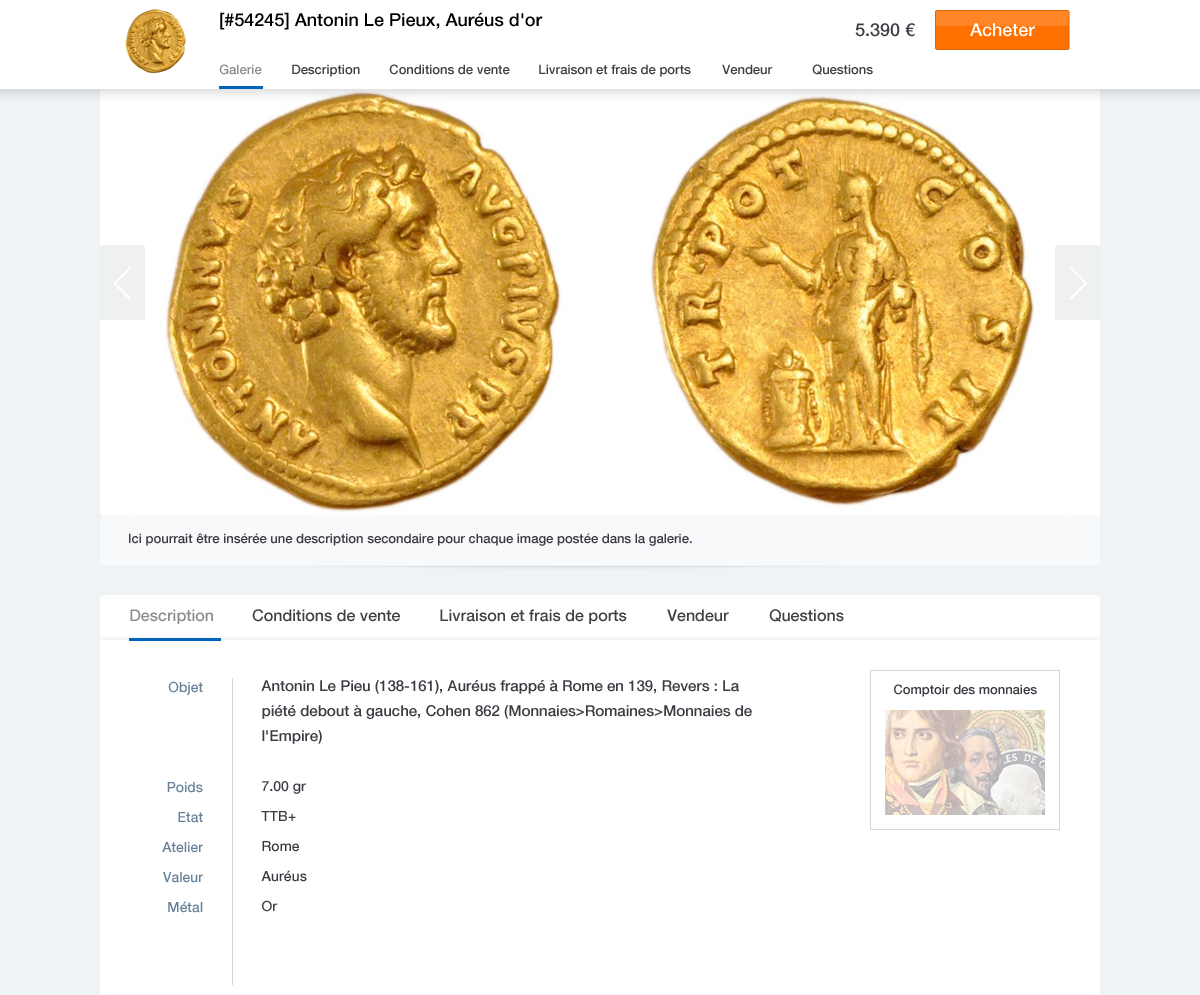Switch to the lower Description tab
Screen dimensions: 1200x995
click(x=172, y=616)
